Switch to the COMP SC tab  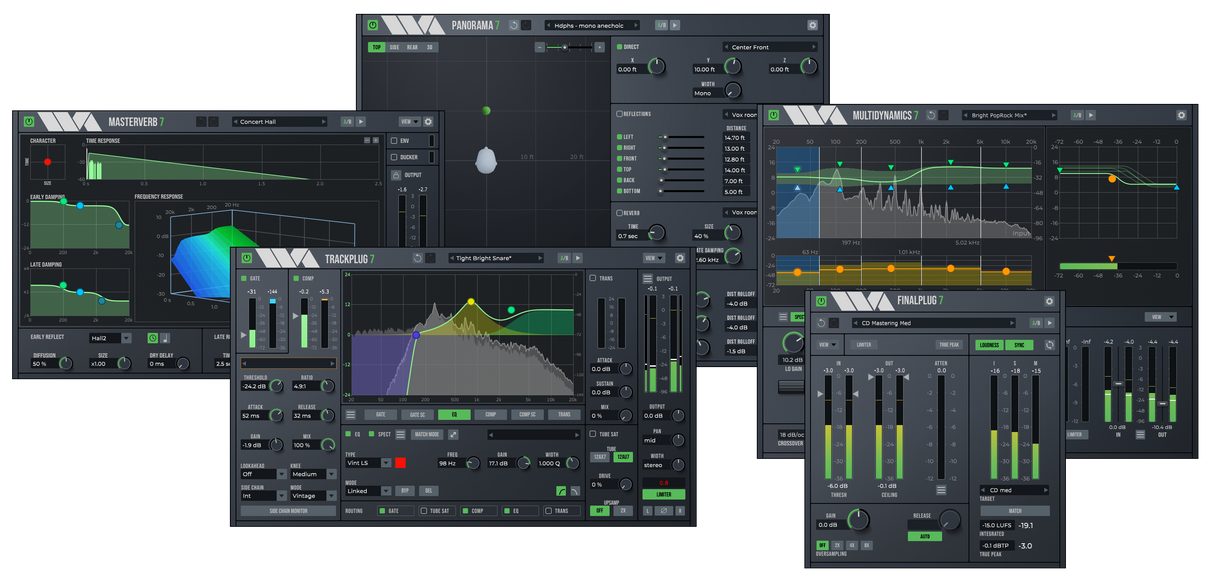(x=527, y=414)
